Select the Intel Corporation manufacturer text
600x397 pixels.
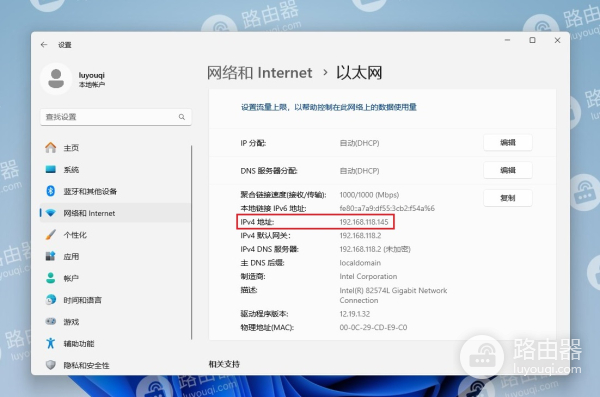(x=368, y=276)
